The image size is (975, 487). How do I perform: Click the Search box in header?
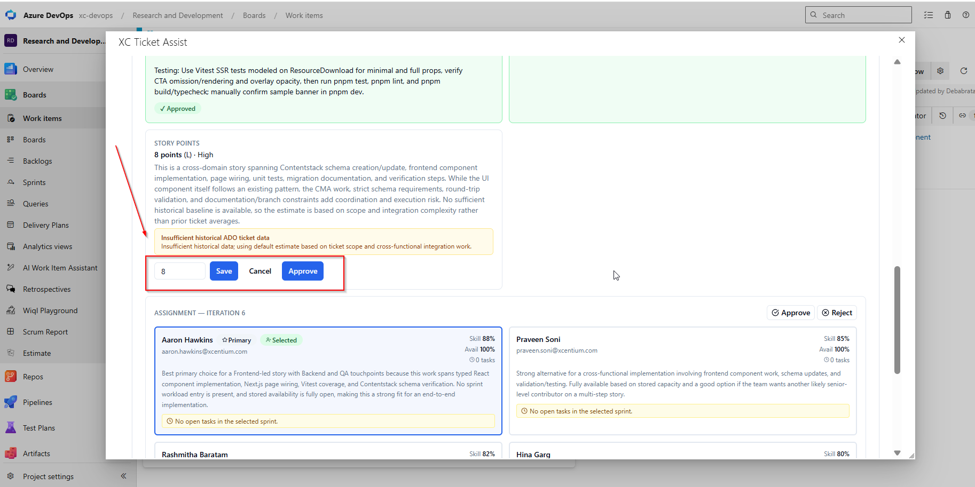(x=858, y=15)
